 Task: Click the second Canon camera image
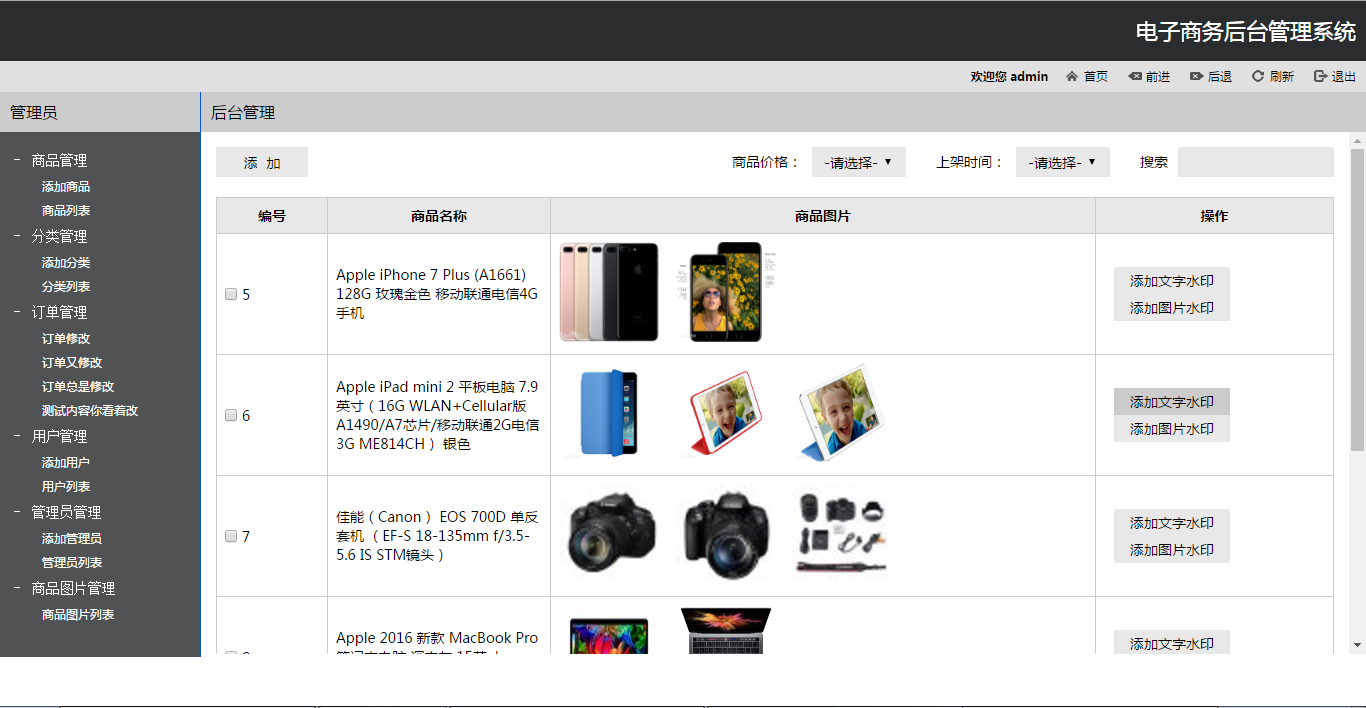point(726,534)
